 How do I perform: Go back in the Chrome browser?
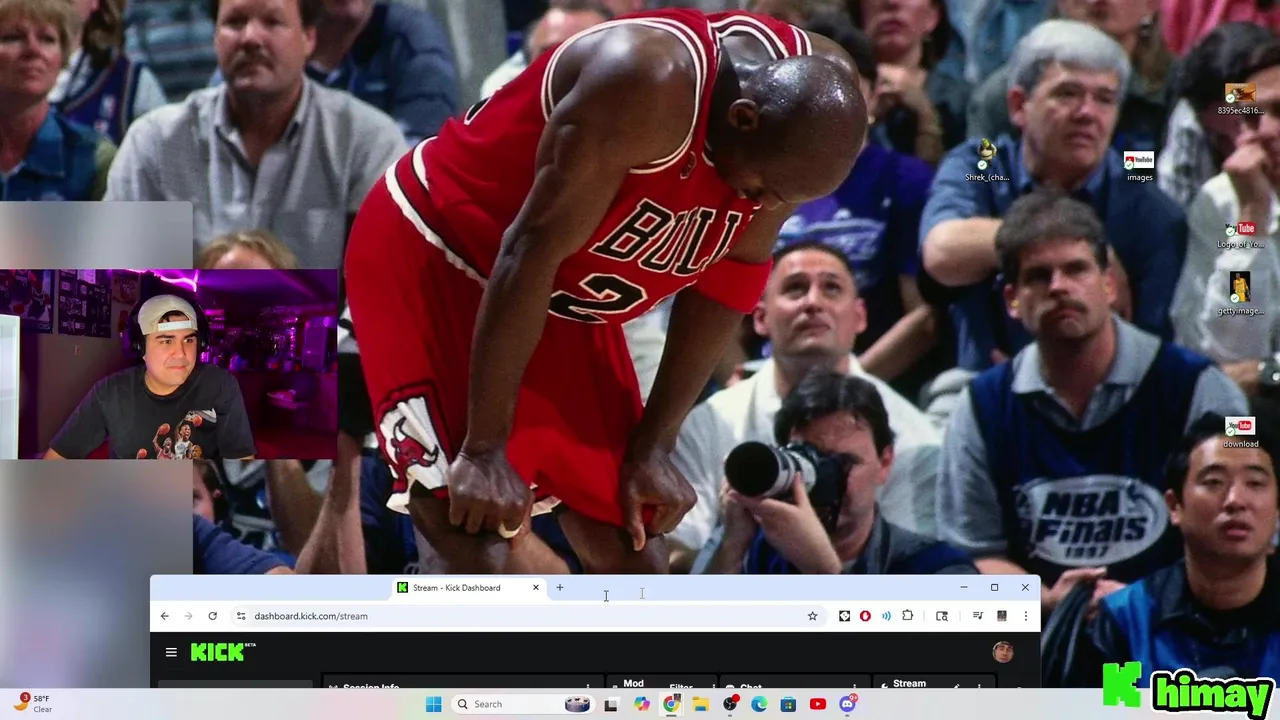pyautogui.click(x=165, y=616)
